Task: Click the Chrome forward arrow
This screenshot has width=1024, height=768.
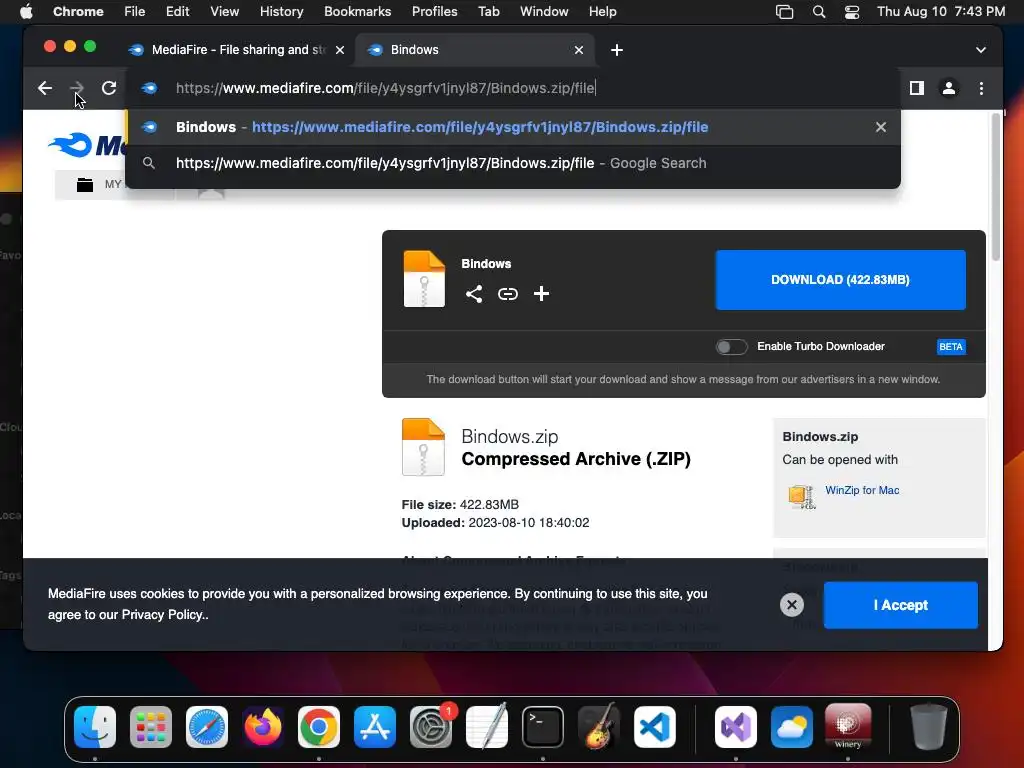Action: point(76,88)
